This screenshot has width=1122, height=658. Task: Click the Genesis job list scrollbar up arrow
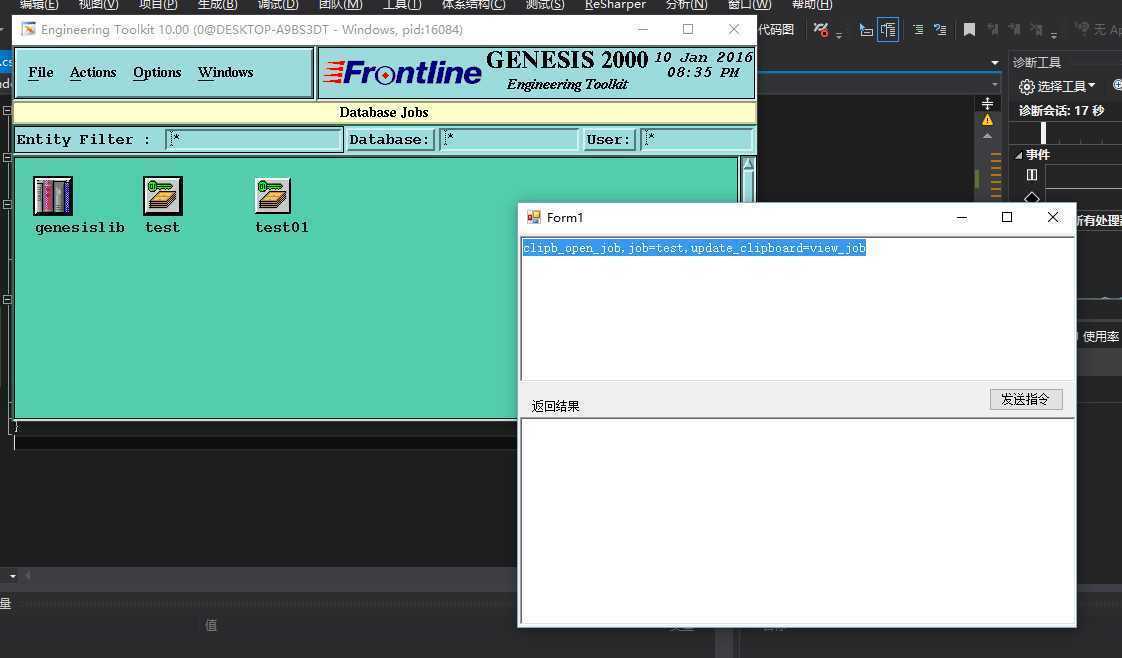(x=748, y=165)
